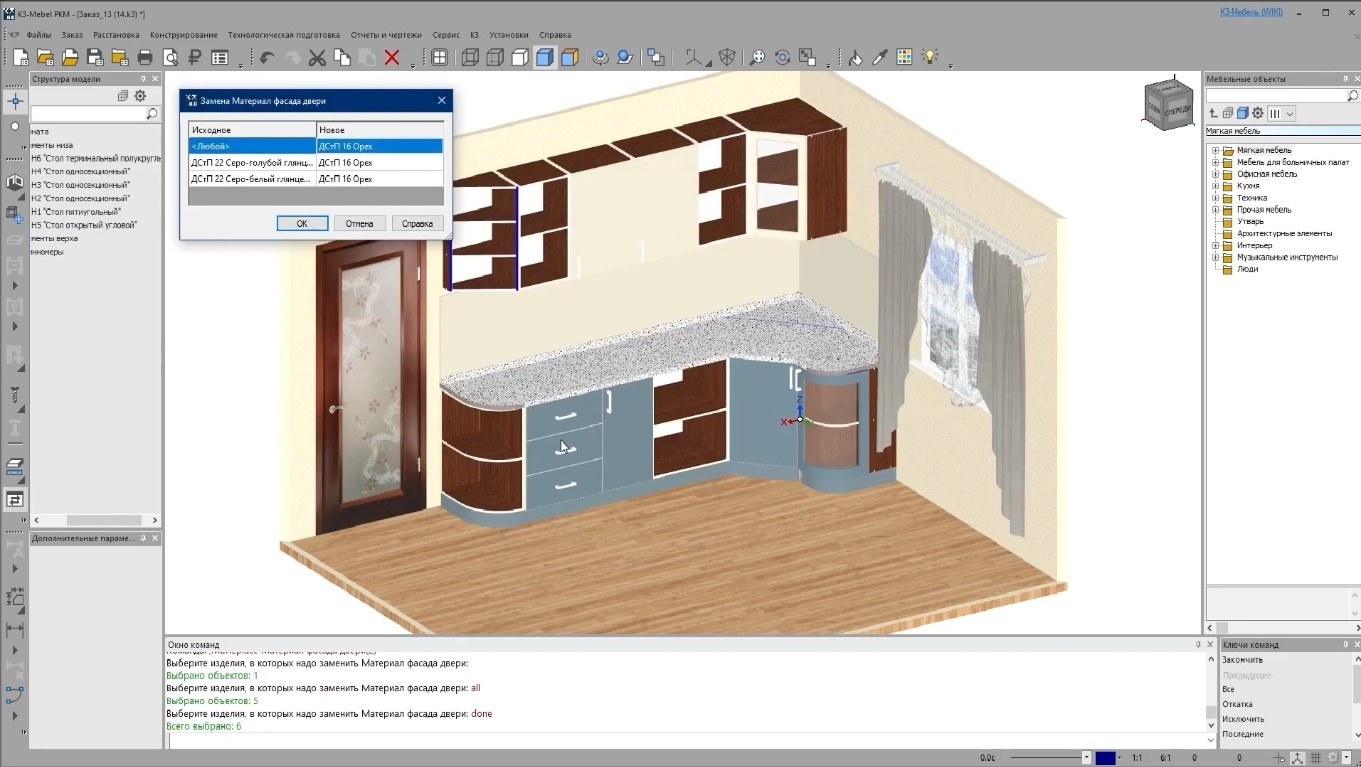Viewport: 1361px width, 767px height.
Task: Click the zoom magnifier icon in the toolbar
Action: [x=758, y=58]
